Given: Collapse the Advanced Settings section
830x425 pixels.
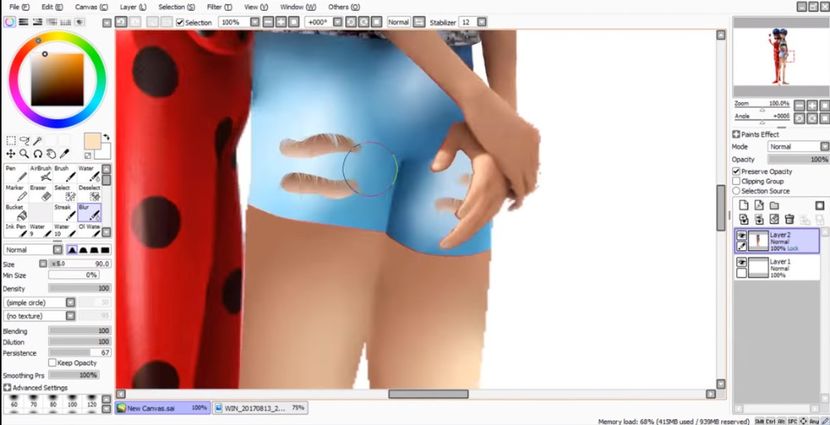Looking at the screenshot, I should coord(7,388).
